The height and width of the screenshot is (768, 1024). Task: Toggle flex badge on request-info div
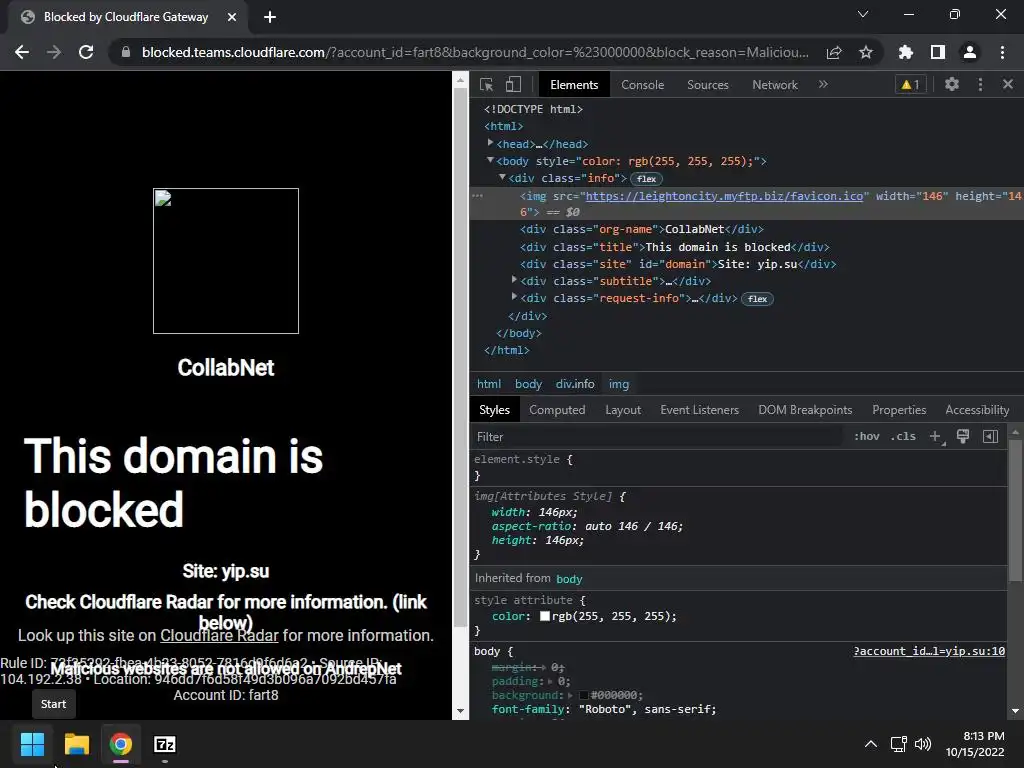tap(758, 299)
